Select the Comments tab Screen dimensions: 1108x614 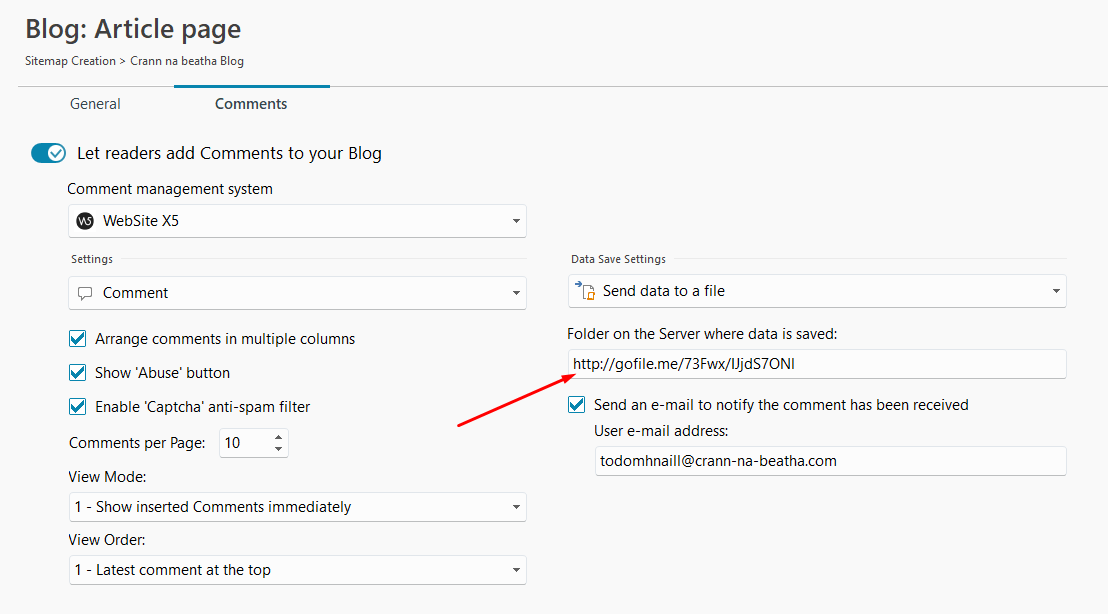tap(251, 104)
